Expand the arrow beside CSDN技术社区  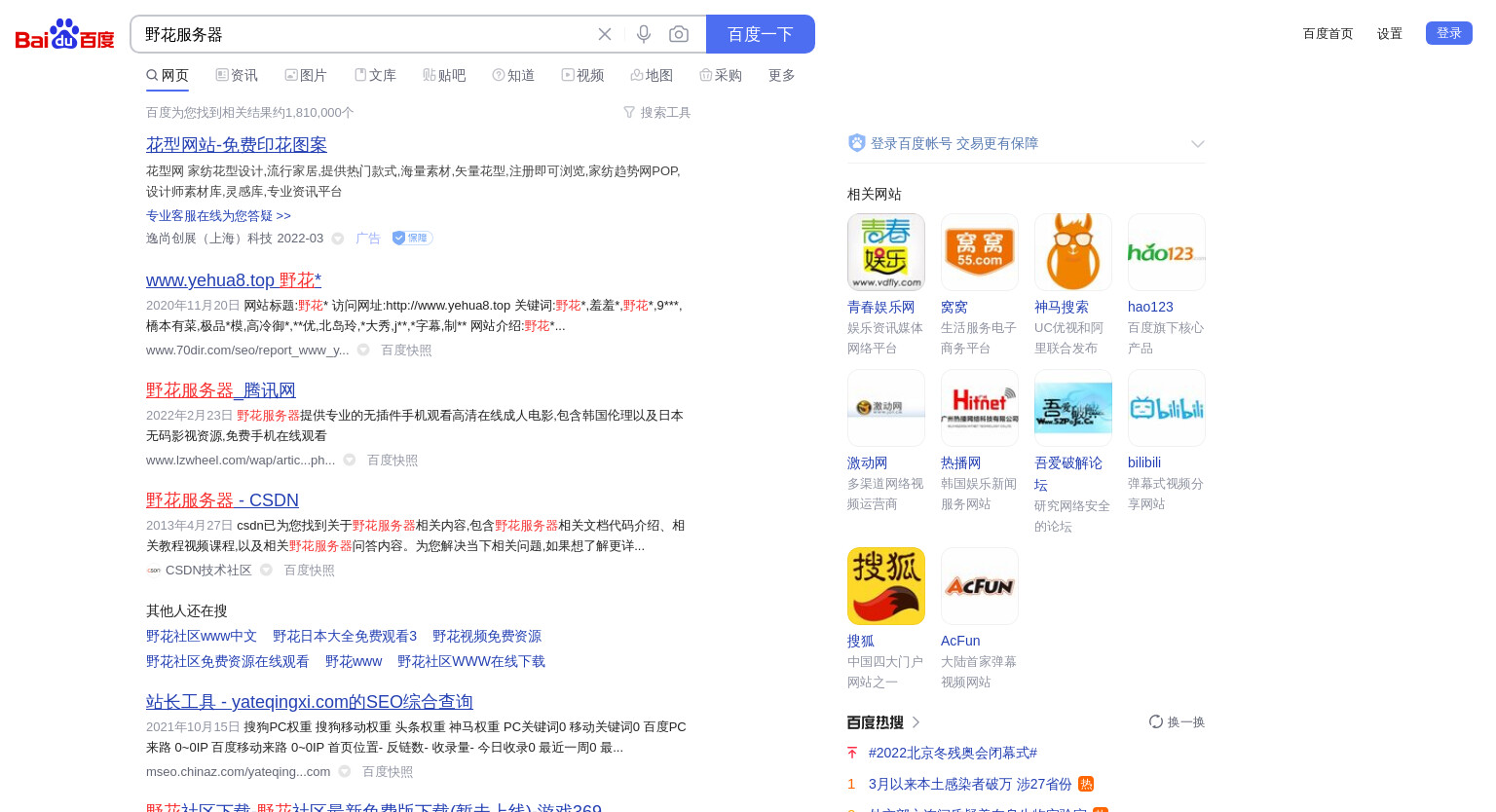point(266,570)
